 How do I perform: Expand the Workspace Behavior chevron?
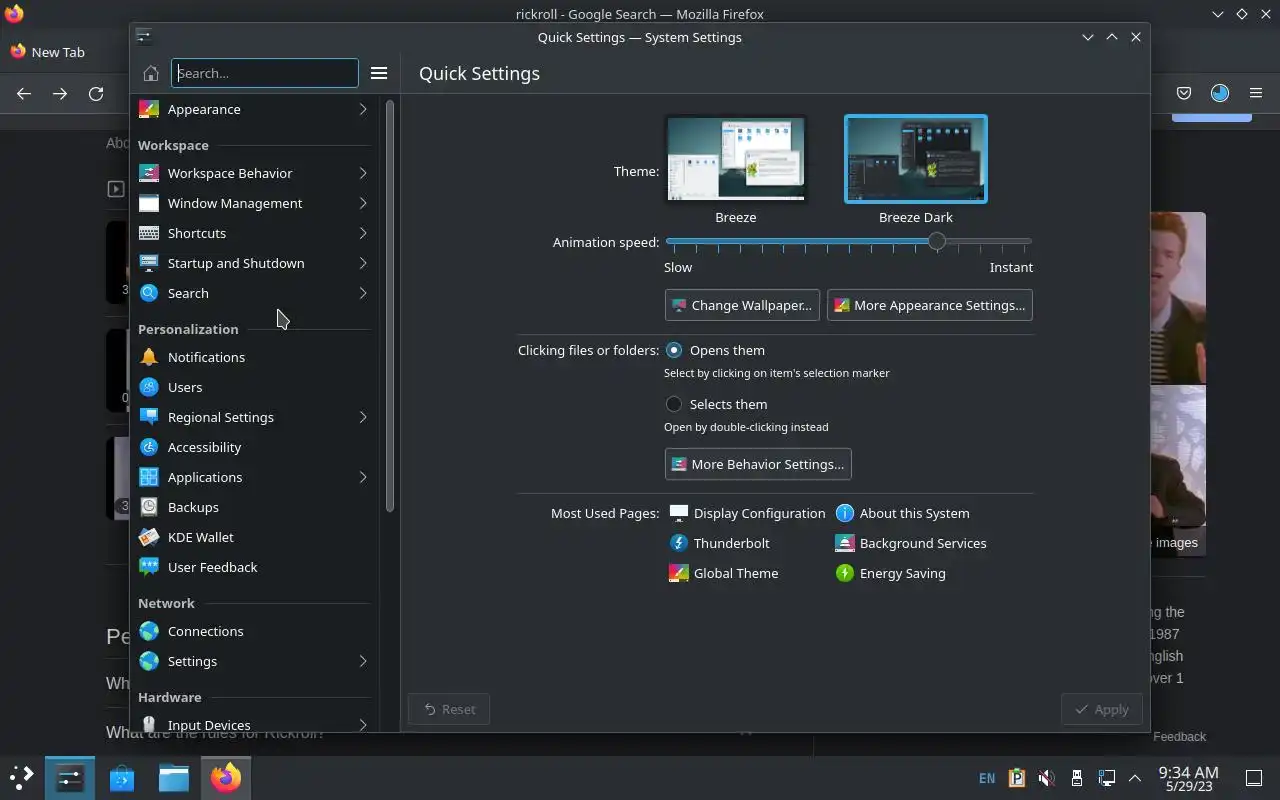click(x=363, y=173)
